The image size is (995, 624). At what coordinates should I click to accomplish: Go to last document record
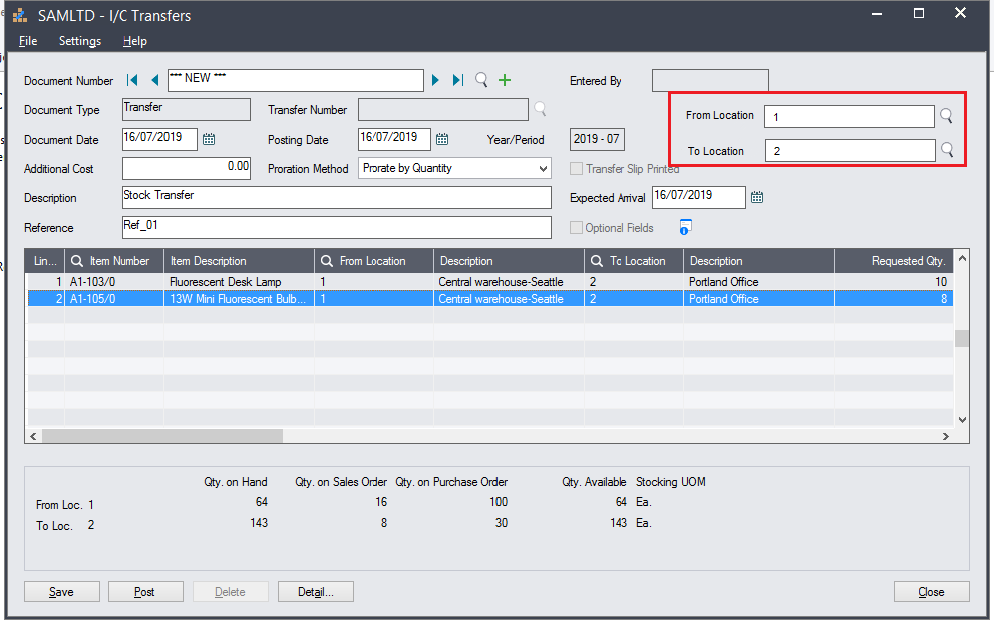pos(458,80)
